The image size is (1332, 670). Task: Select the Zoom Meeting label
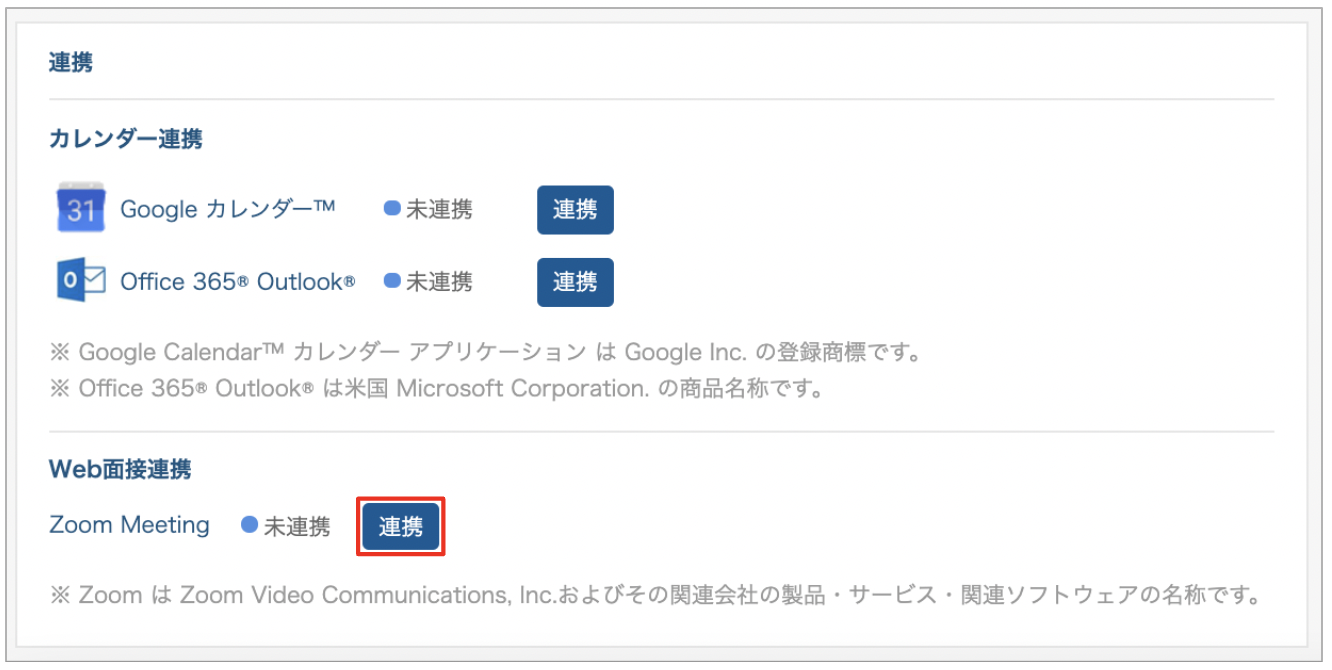point(130,525)
